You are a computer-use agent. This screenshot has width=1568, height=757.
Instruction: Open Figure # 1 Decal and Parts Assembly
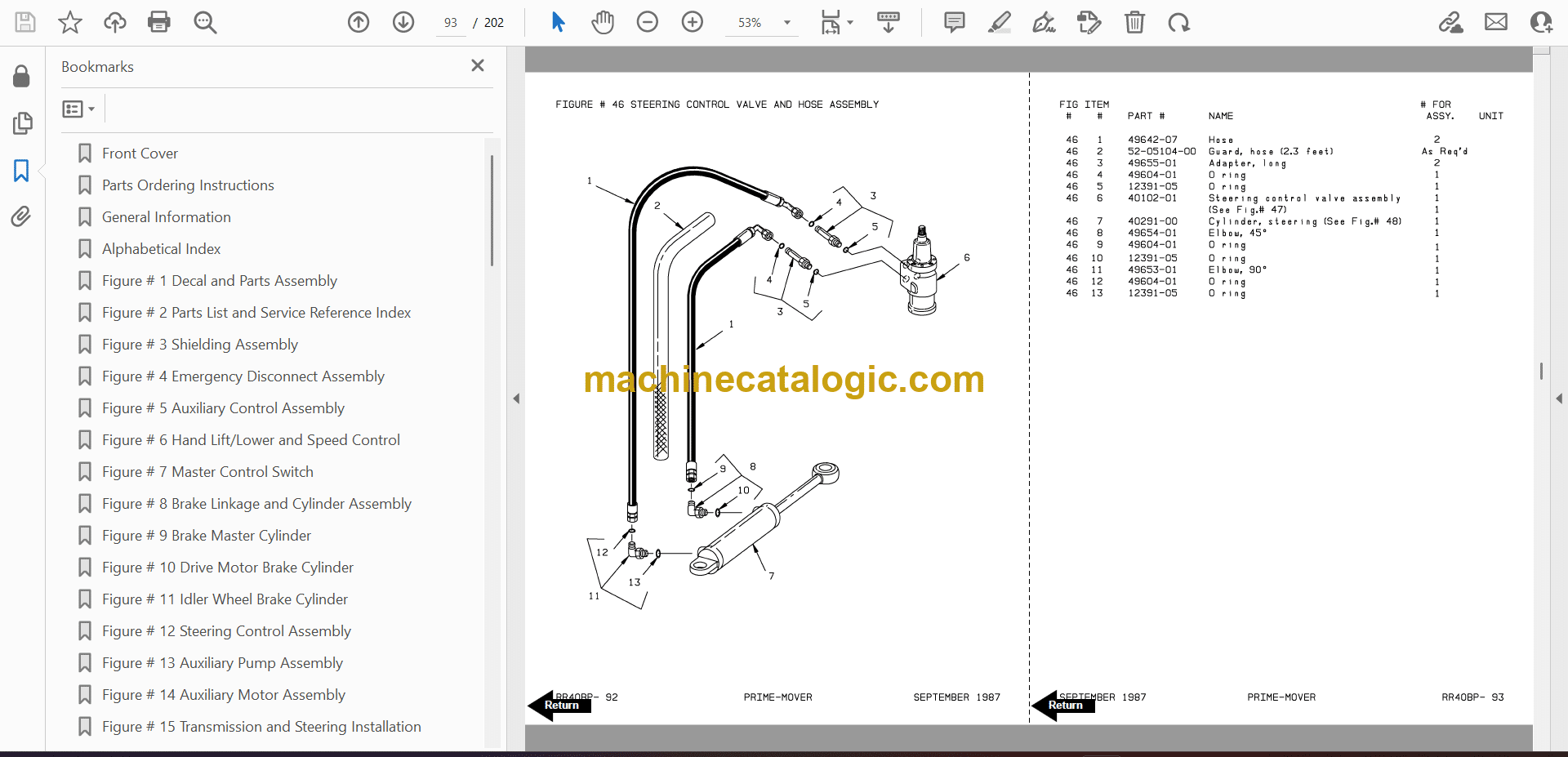[x=220, y=281]
